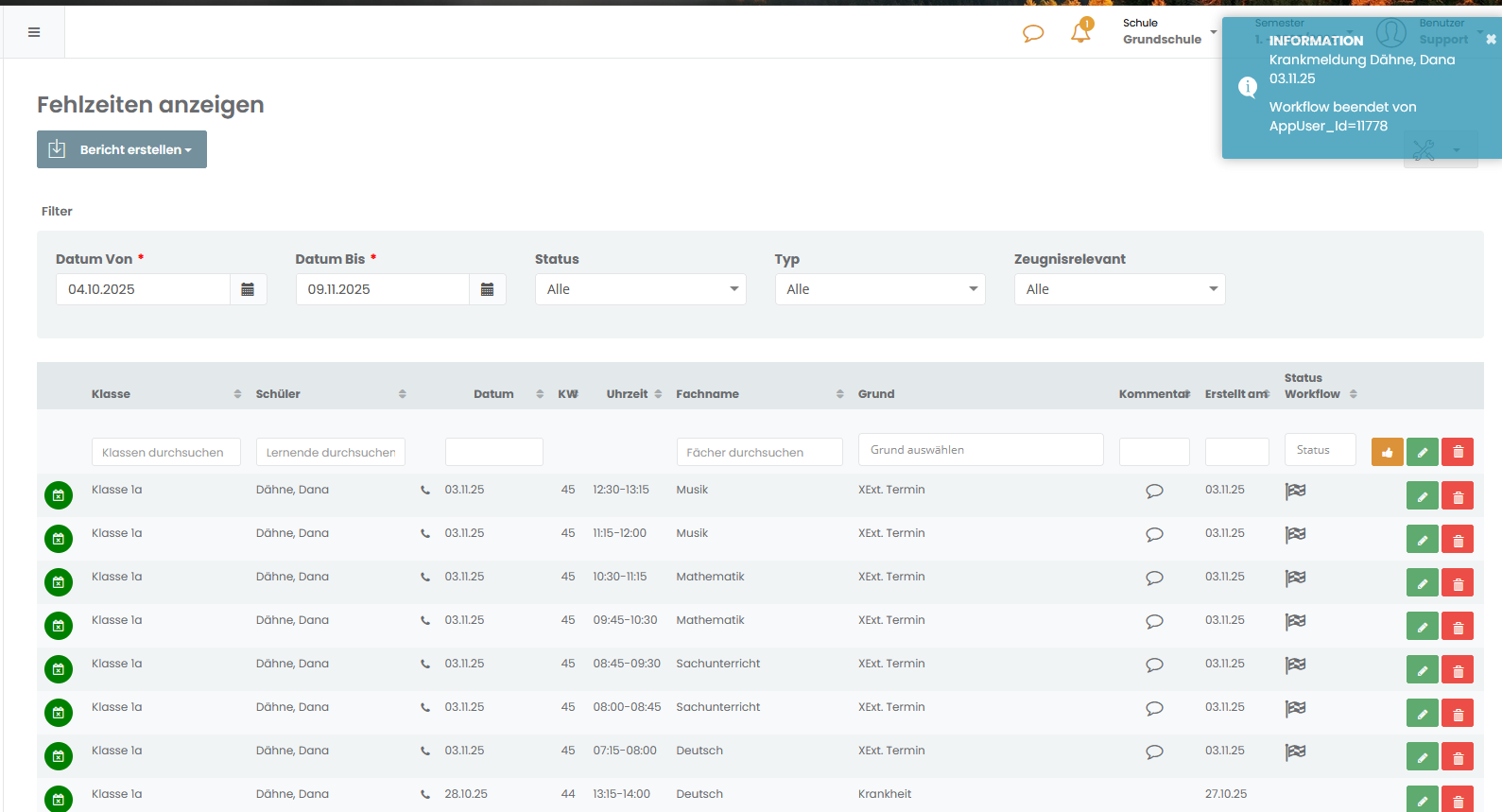Click workflow flag for Deutsch 07:15-08:00 row
Viewport: 1502px width, 812px height.
[1295, 752]
